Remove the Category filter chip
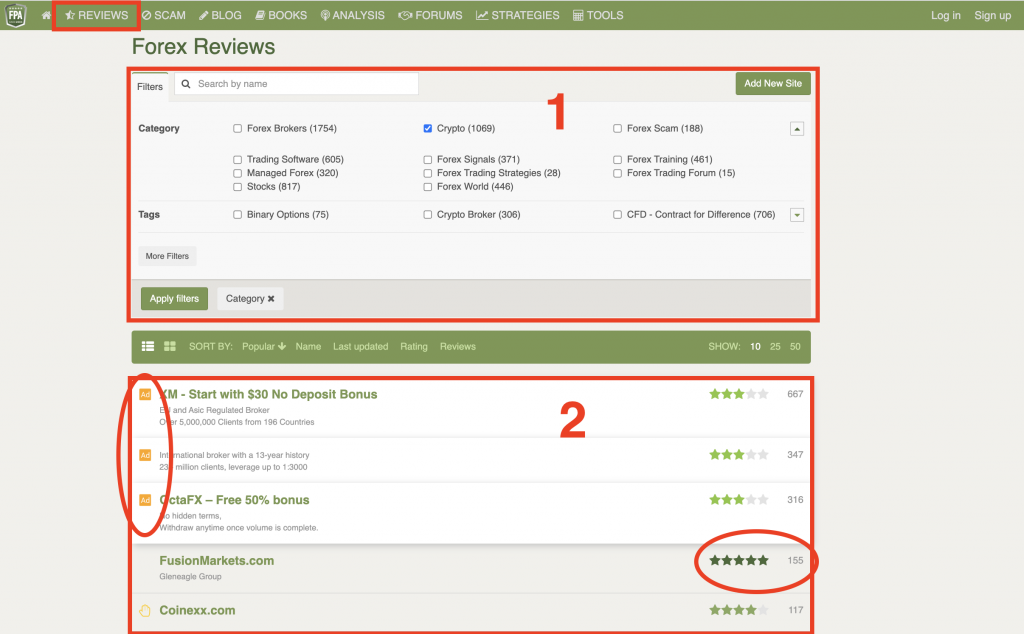Viewport: 1024px width, 634px height. (x=270, y=298)
